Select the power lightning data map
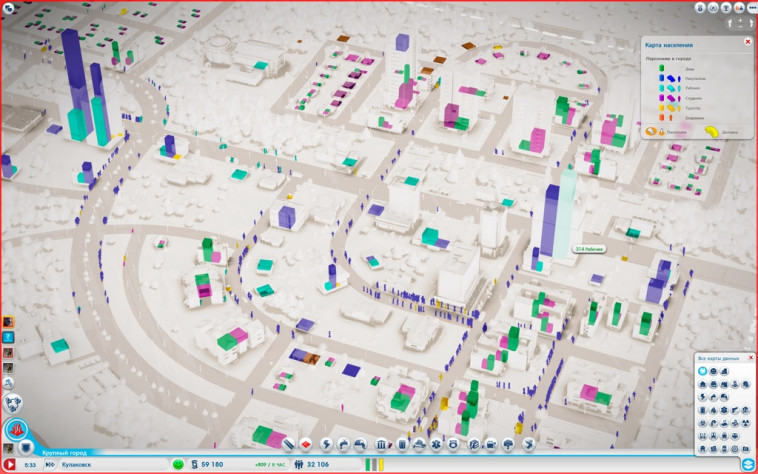The width and height of the screenshot is (758, 474). click(x=702, y=397)
